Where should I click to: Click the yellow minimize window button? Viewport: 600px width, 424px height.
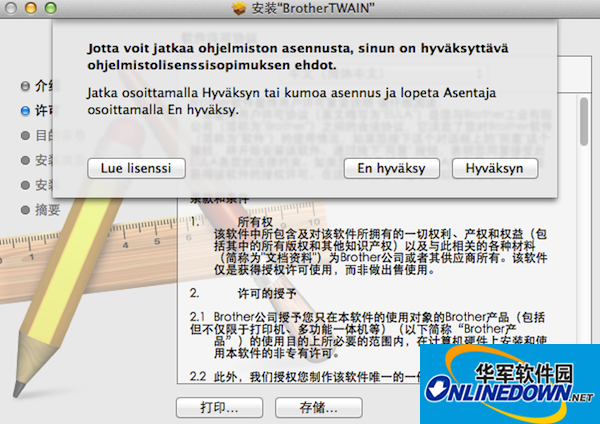coord(31,8)
